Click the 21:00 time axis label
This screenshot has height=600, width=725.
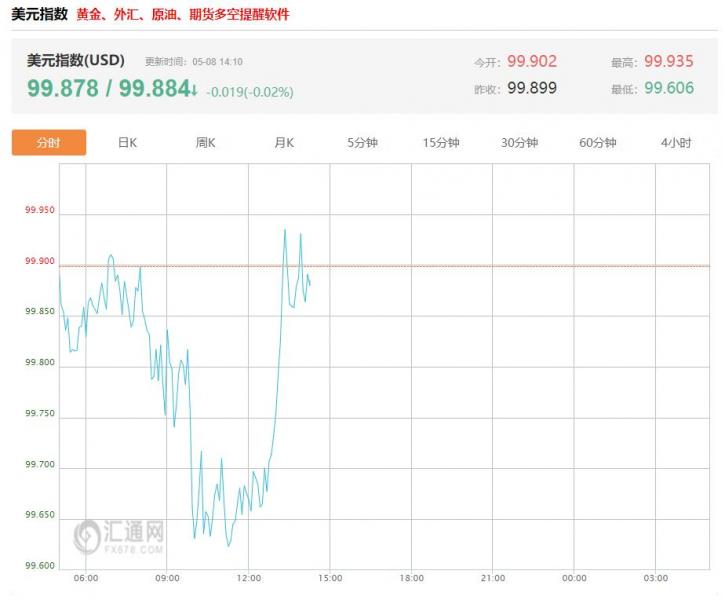click(493, 578)
